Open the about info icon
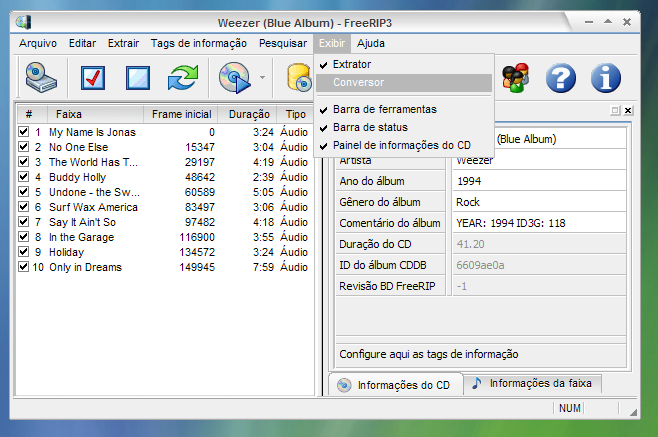Screen dimensions: 658x437 [606, 78]
